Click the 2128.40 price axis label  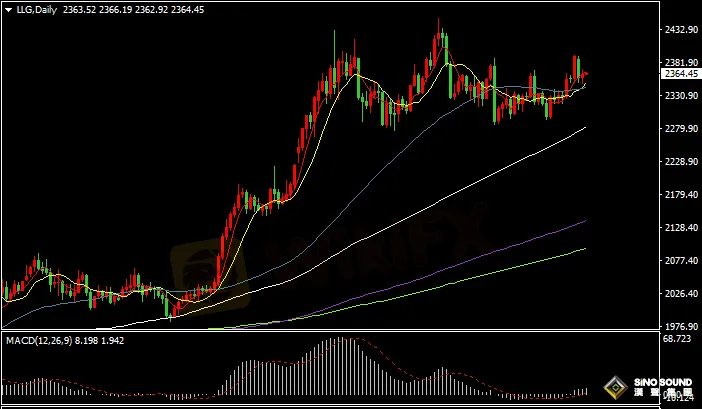pos(680,228)
